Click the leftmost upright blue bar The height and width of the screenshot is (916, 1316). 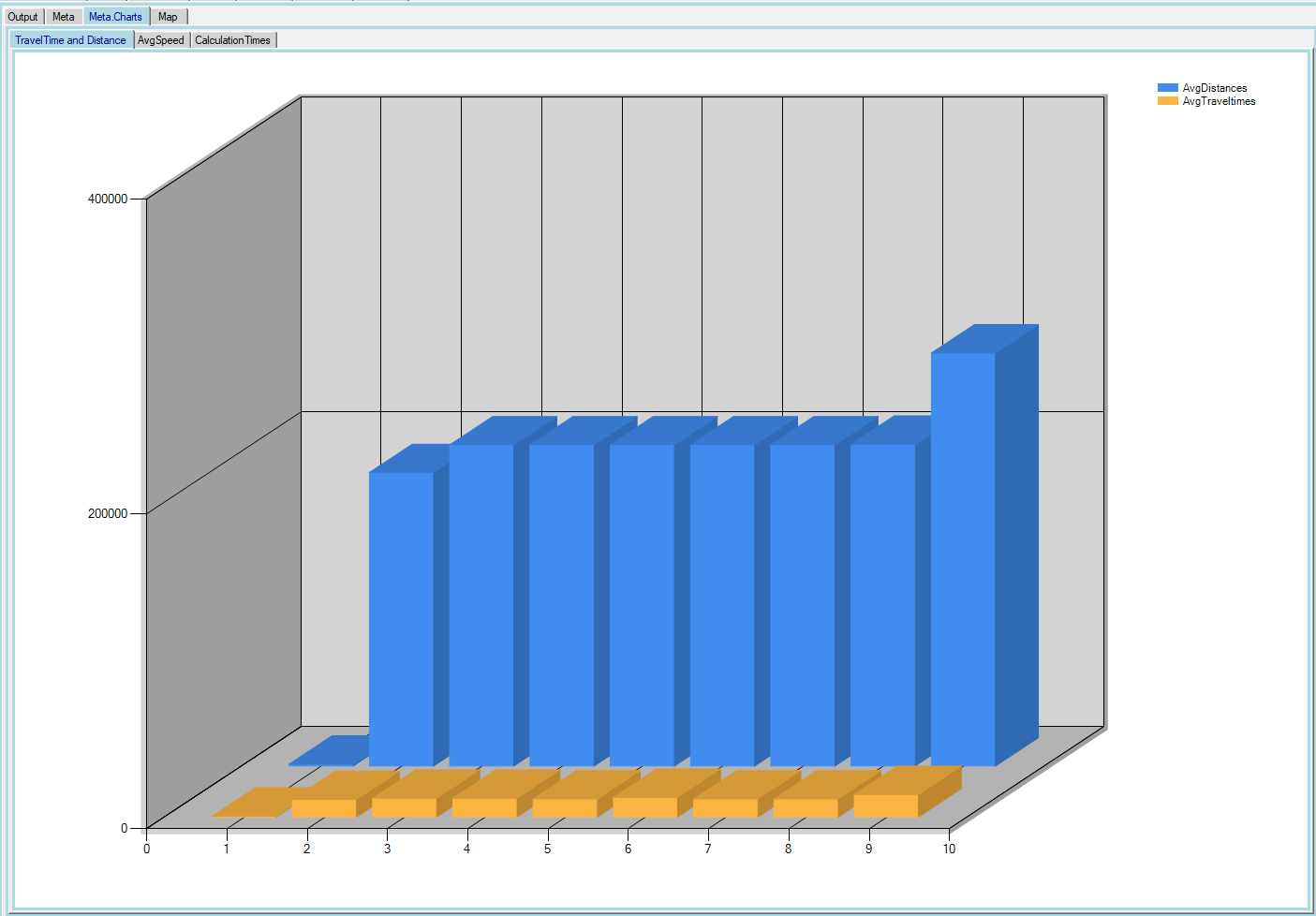tap(401, 618)
